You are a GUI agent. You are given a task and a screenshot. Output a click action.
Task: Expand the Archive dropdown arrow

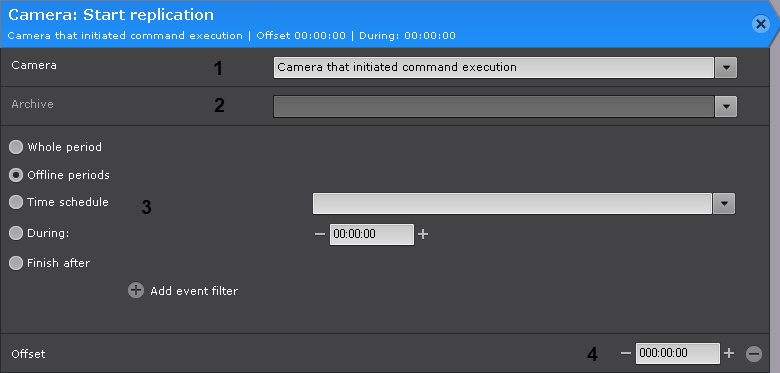[726, 106]
